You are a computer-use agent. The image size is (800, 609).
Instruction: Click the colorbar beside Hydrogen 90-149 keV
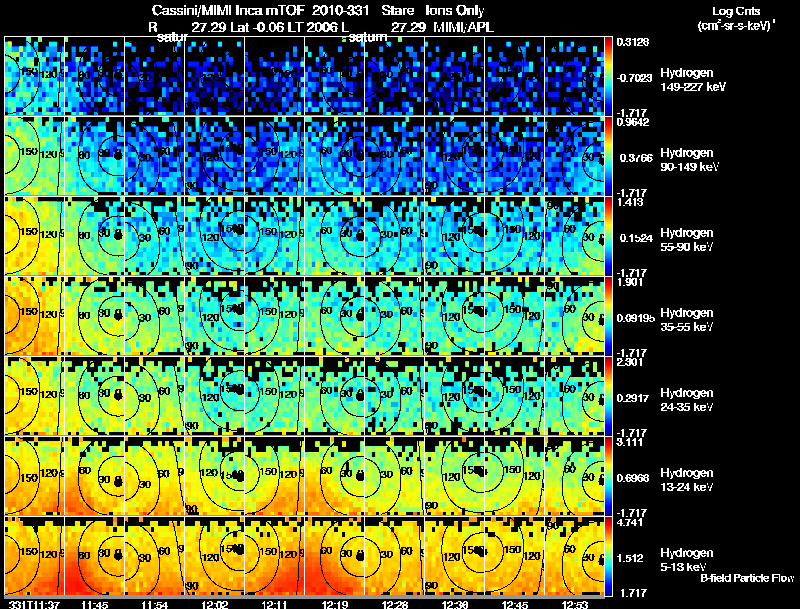pos(608,157)
